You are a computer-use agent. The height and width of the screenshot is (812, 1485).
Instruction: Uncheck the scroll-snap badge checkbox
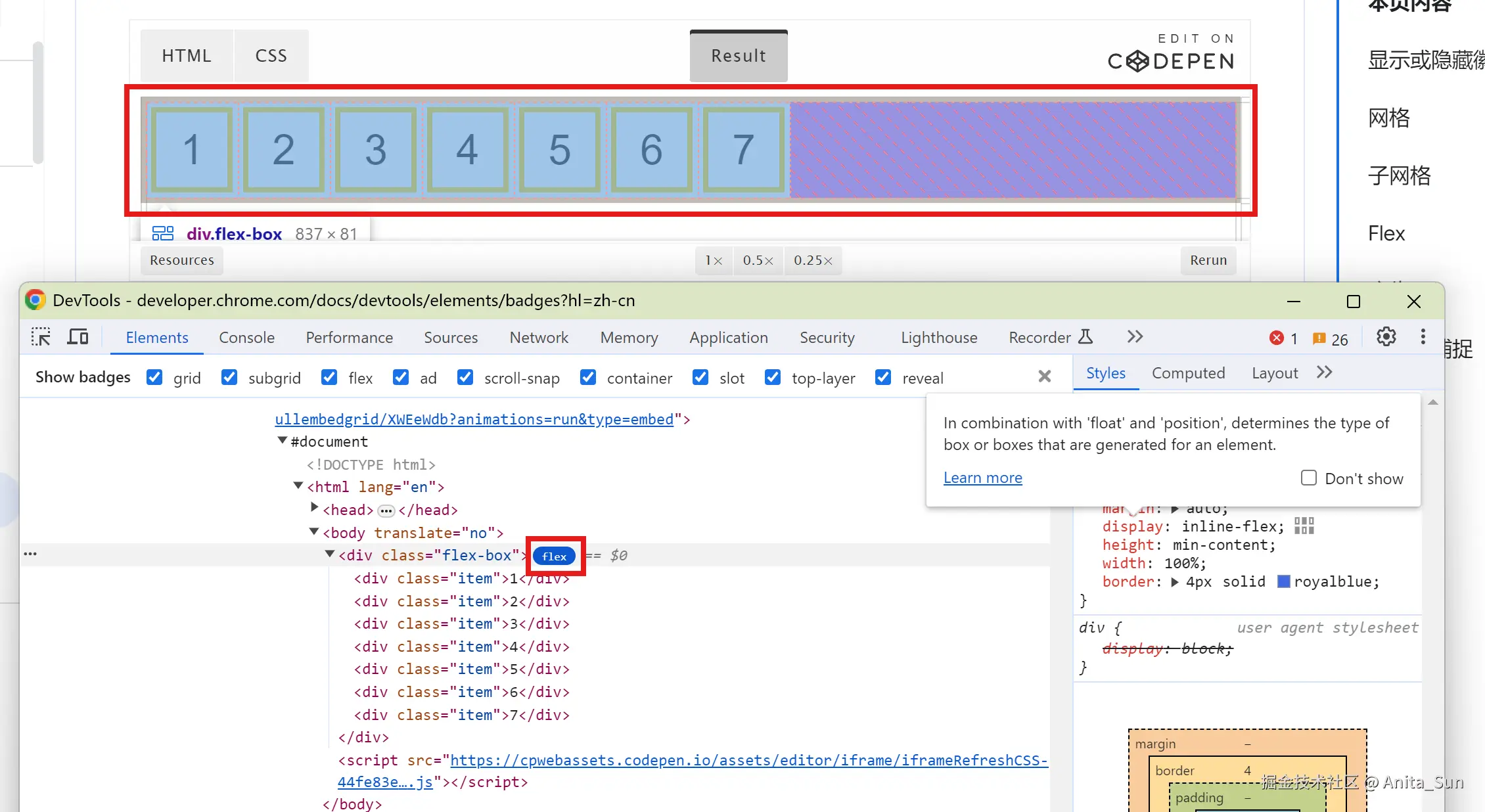[x=465, y=378]
